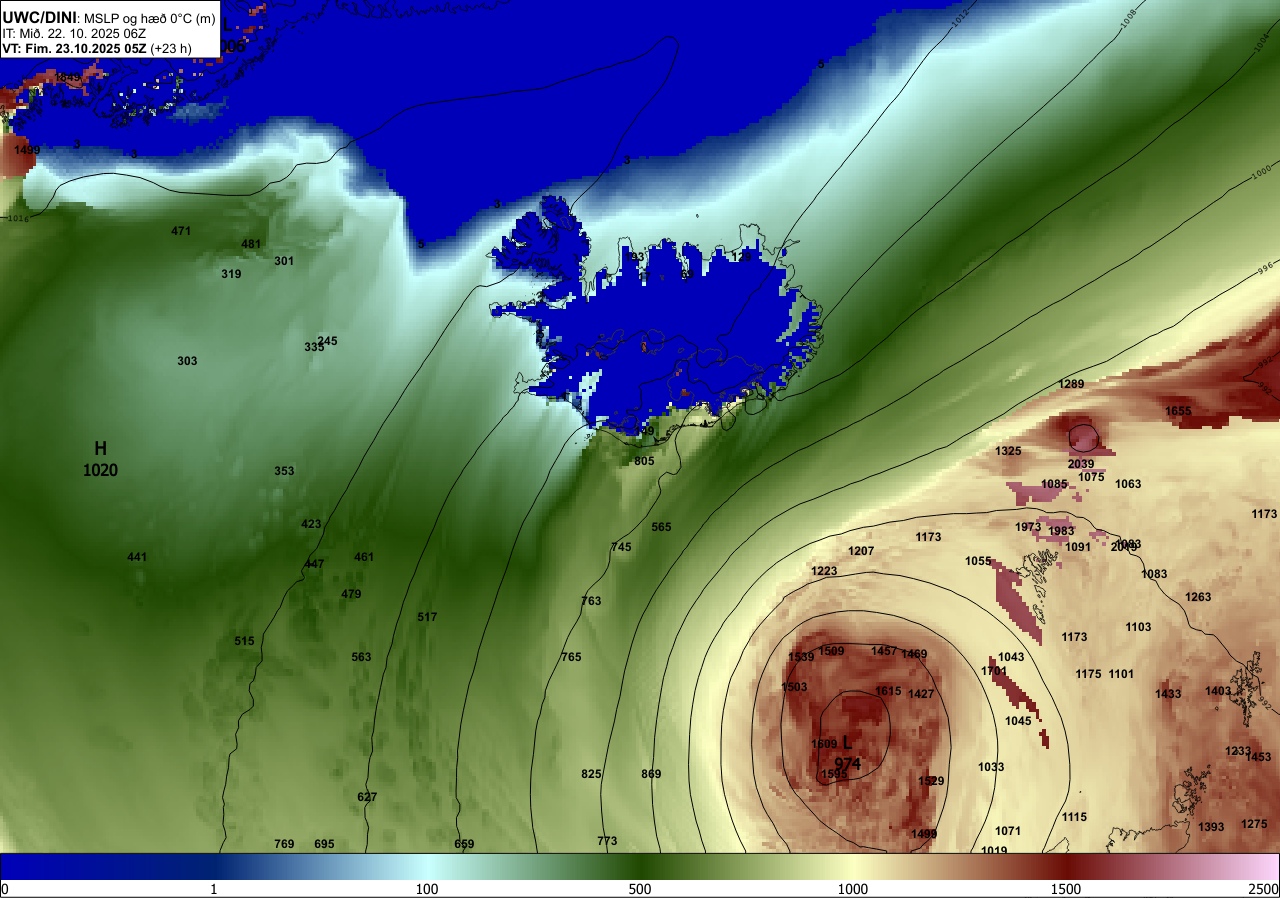Viewport: 1280px width, 898px height.
Task: Click the 1000 tick on the color scale
Action: 853,889
